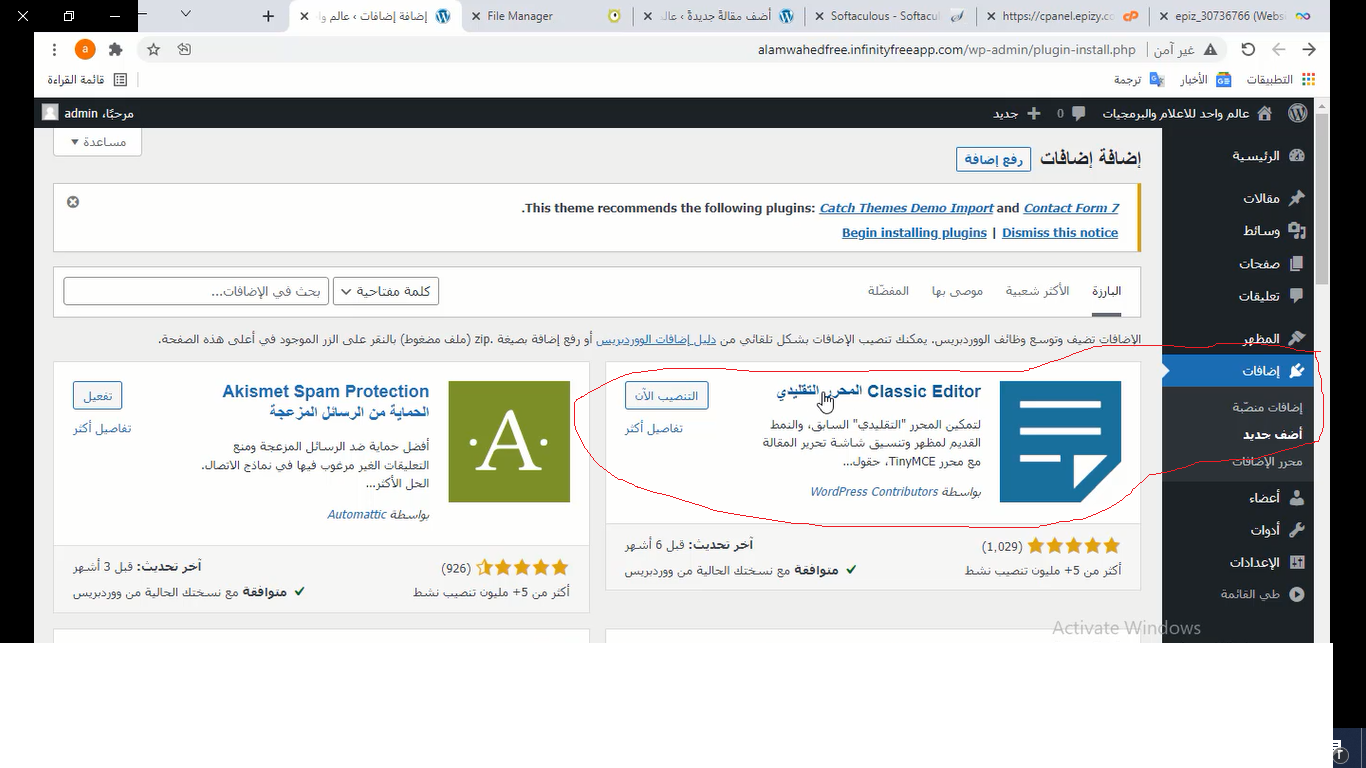The image size is (1366, 768).
Task: Open comments bubble in the admin bar
Action: coord(1070,114)
